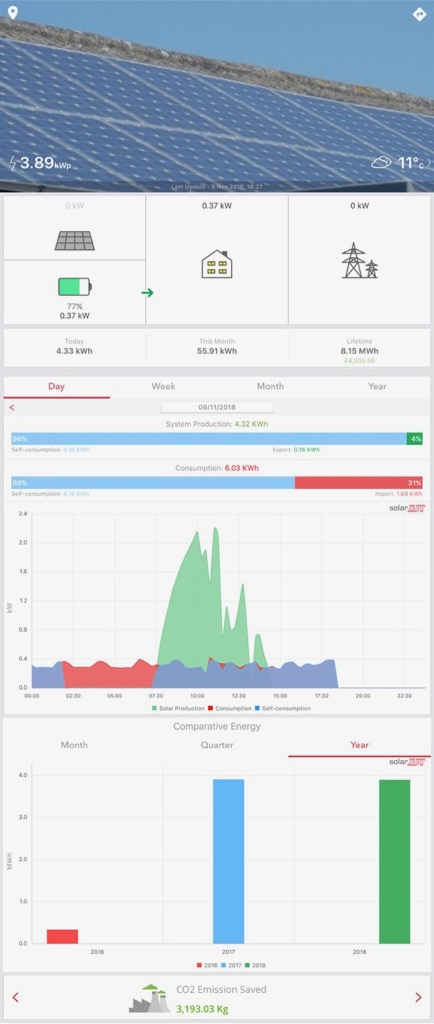434x1024 pixels.
Task: Open the Month comparative energy tab
Action: 74,744
